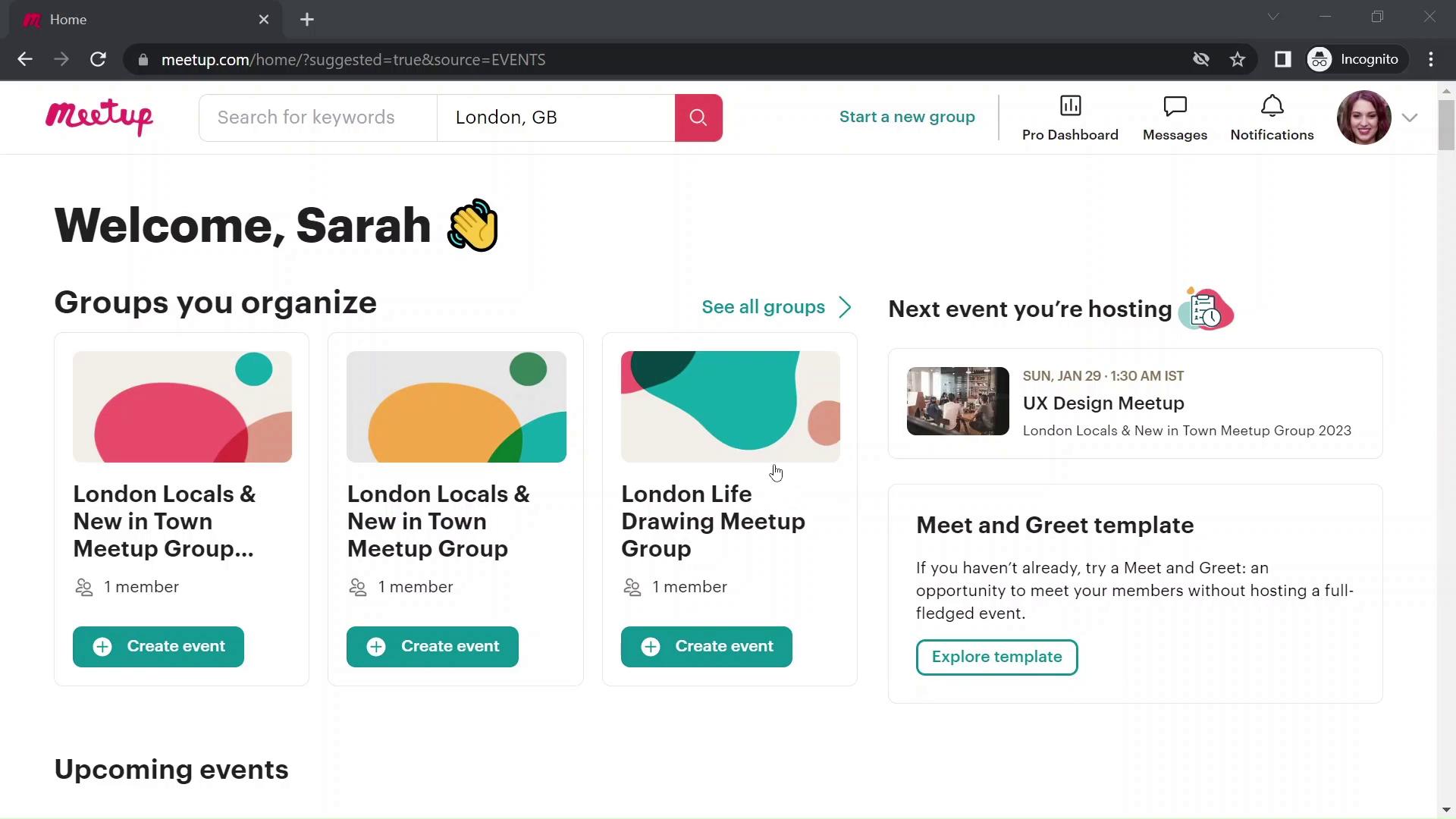The image size is (1456, 819).
Task: Click the search magnifier icon
Action: [x=699, y=118]
